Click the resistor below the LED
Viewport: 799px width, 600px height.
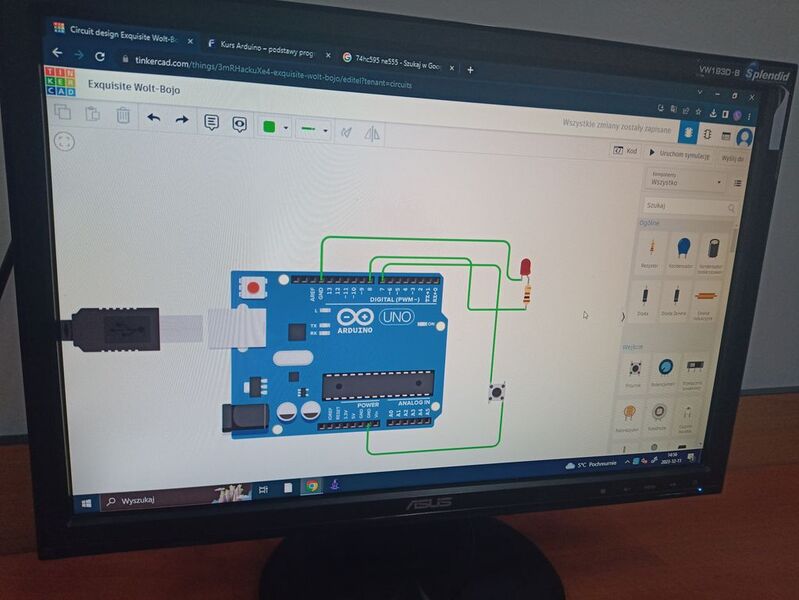click(x=527, y=294)
